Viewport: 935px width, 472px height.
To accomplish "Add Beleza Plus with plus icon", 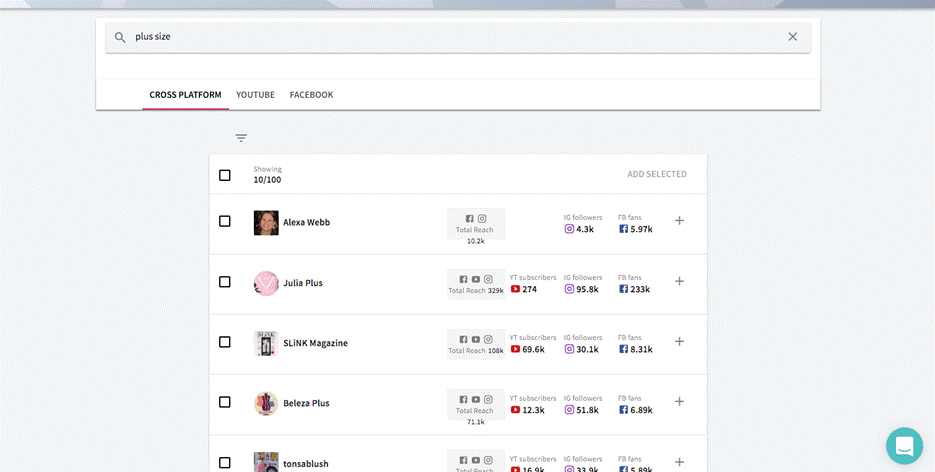I will click(x=680, y=402).
